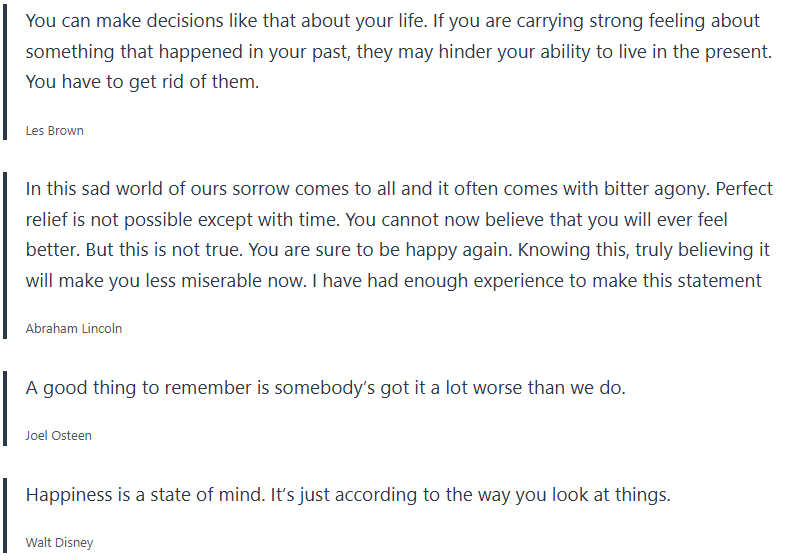Image resolution: width=806 pixels, height=557 pixels.
Task: Select the Joel Osteen attribution
Action: (x=58, y=435)
